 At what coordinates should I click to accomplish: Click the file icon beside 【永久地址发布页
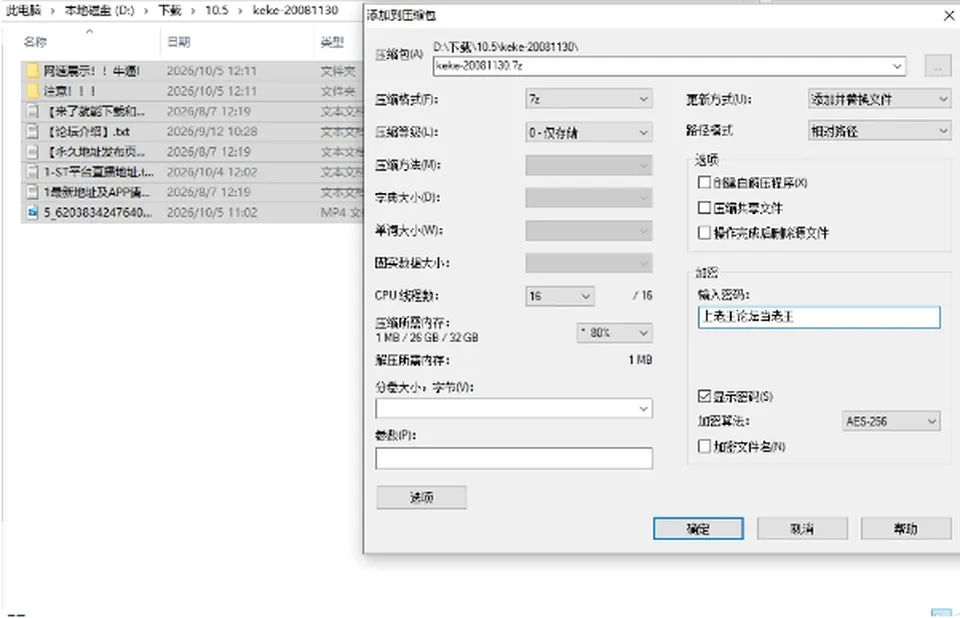32,152
